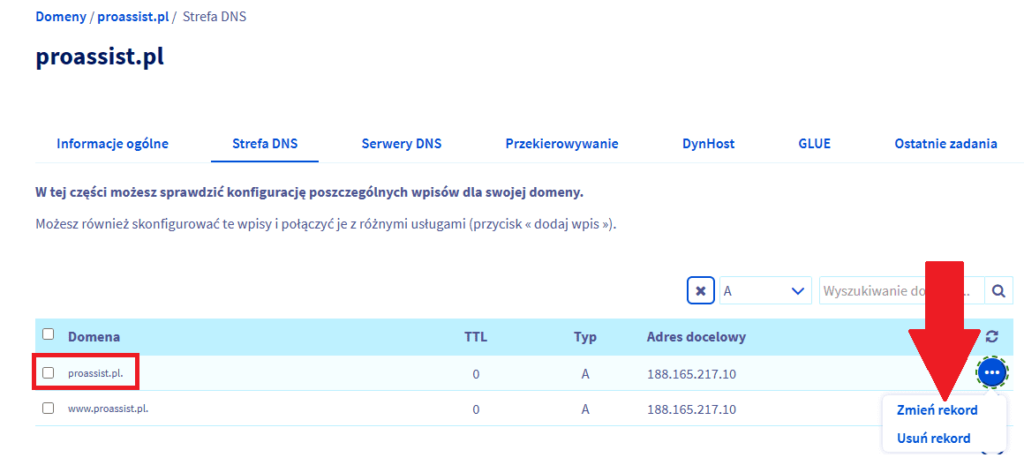Click the search magnifier icon
The height and width of the screenshot is (465, 1024).
[x=997, y=291]
